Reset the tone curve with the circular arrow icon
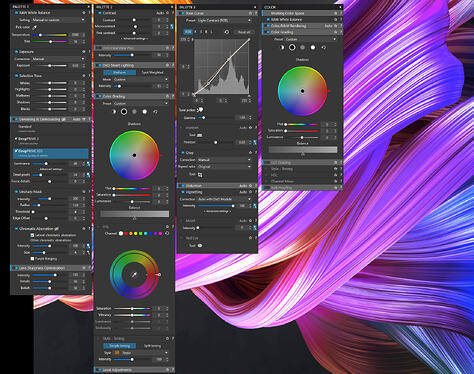Screen dimensions: 474x374 pos(227,32)
